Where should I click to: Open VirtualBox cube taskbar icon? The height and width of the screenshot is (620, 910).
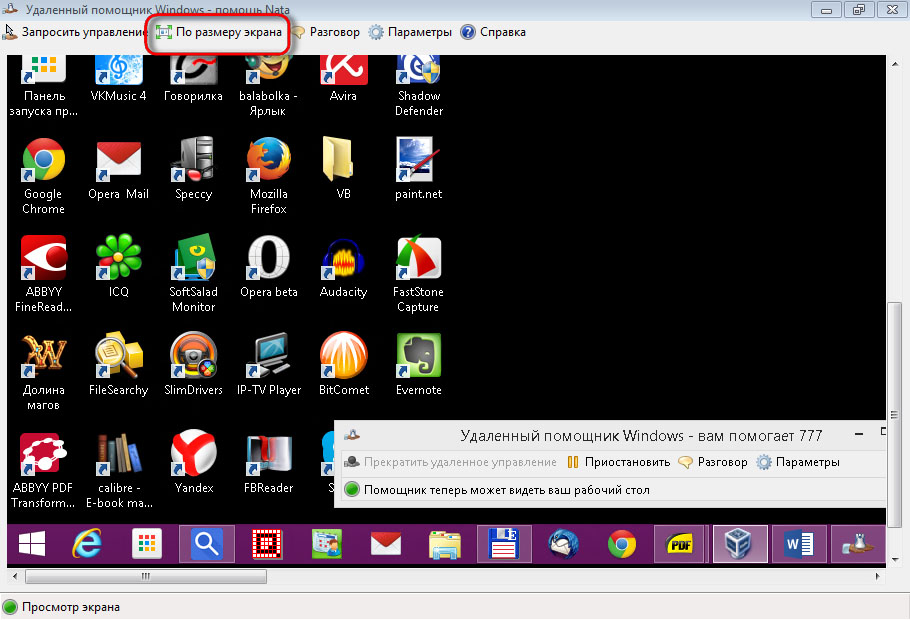click(x=739, y=545)
